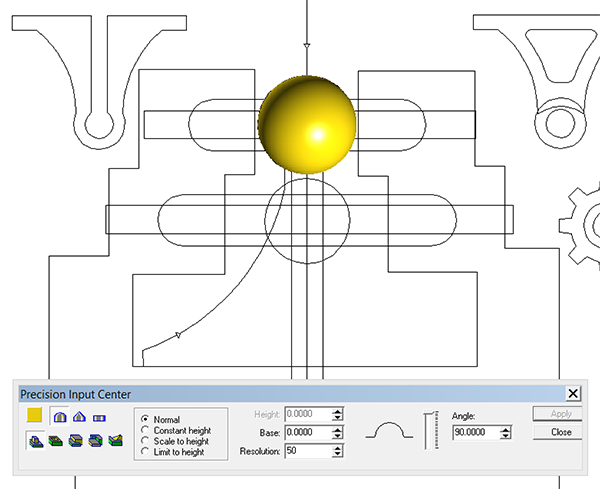Click into the Angle field showing 90.0000
Image resolution: width=600 pixels, height=489 pixels.
tap(476, 432)
